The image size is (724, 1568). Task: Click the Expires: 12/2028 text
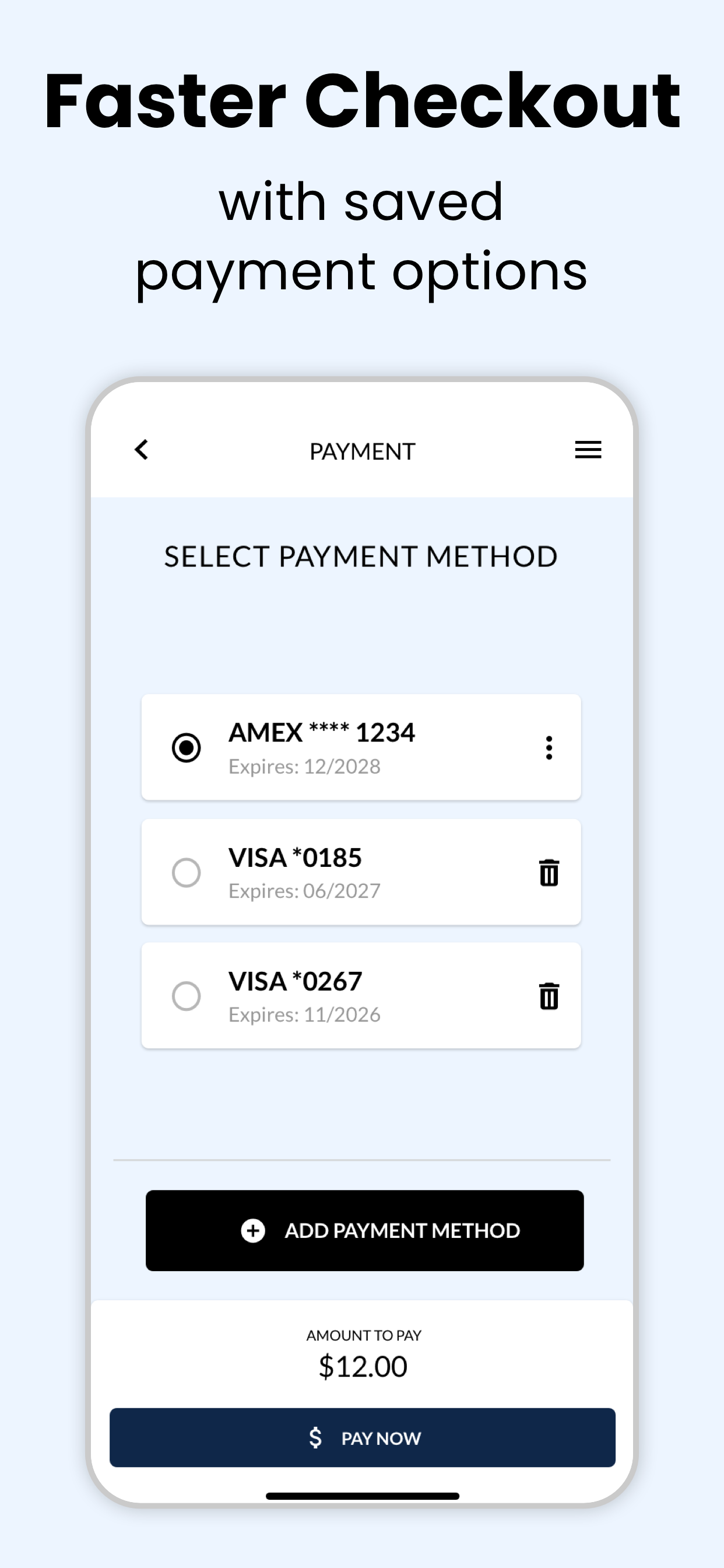pos(304,766)
